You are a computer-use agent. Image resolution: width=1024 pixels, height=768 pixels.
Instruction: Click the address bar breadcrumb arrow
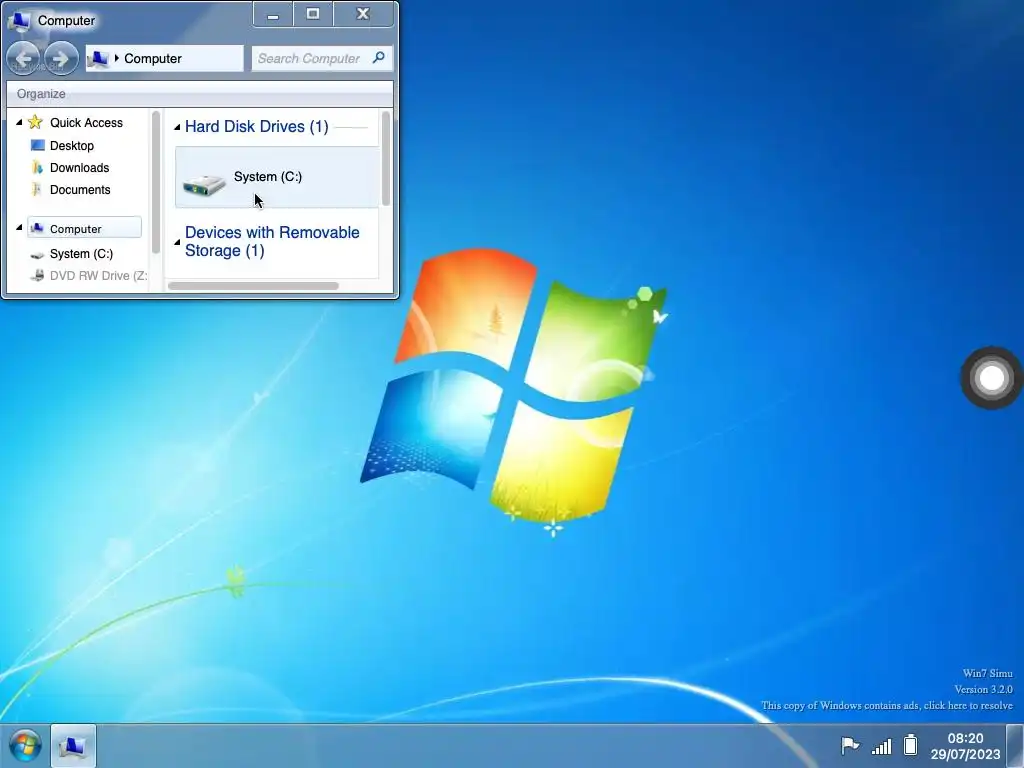coord(116,58)
